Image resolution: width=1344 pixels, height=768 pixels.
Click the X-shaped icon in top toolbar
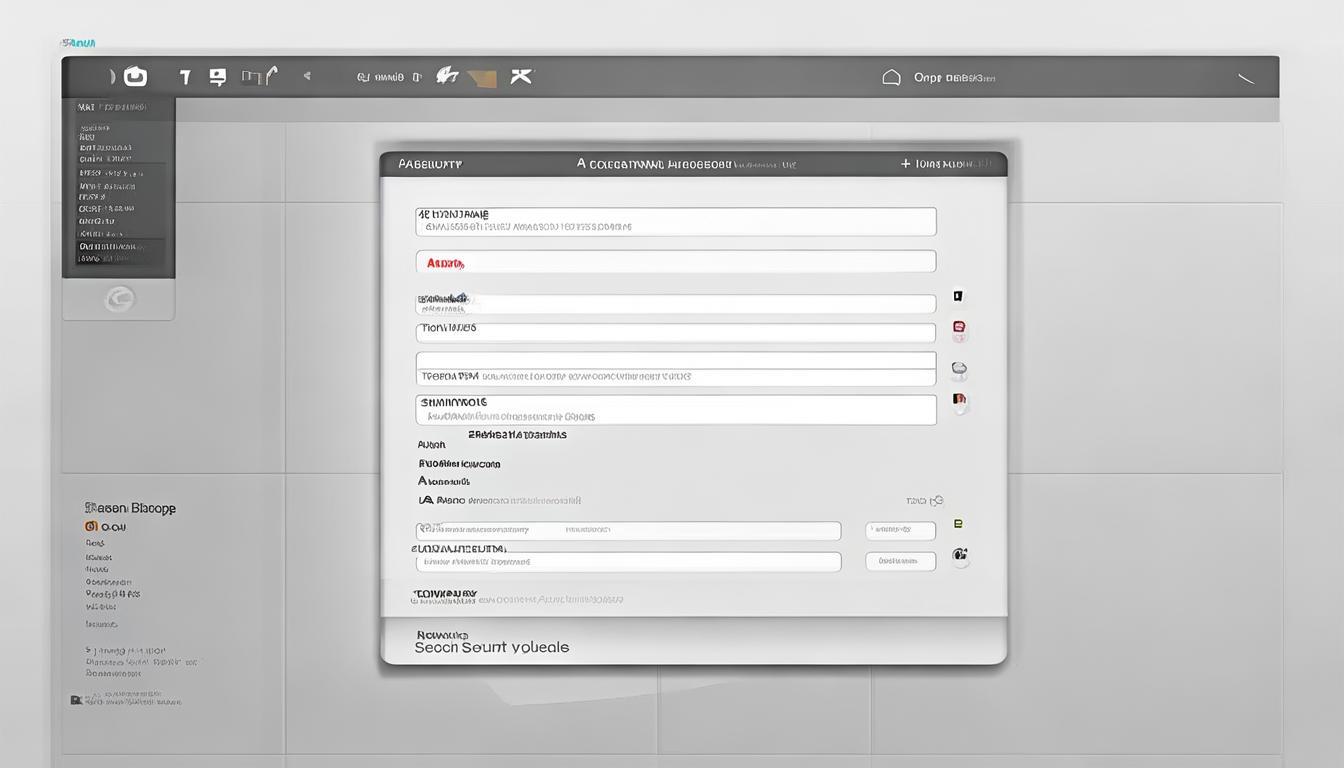(521, 76)
